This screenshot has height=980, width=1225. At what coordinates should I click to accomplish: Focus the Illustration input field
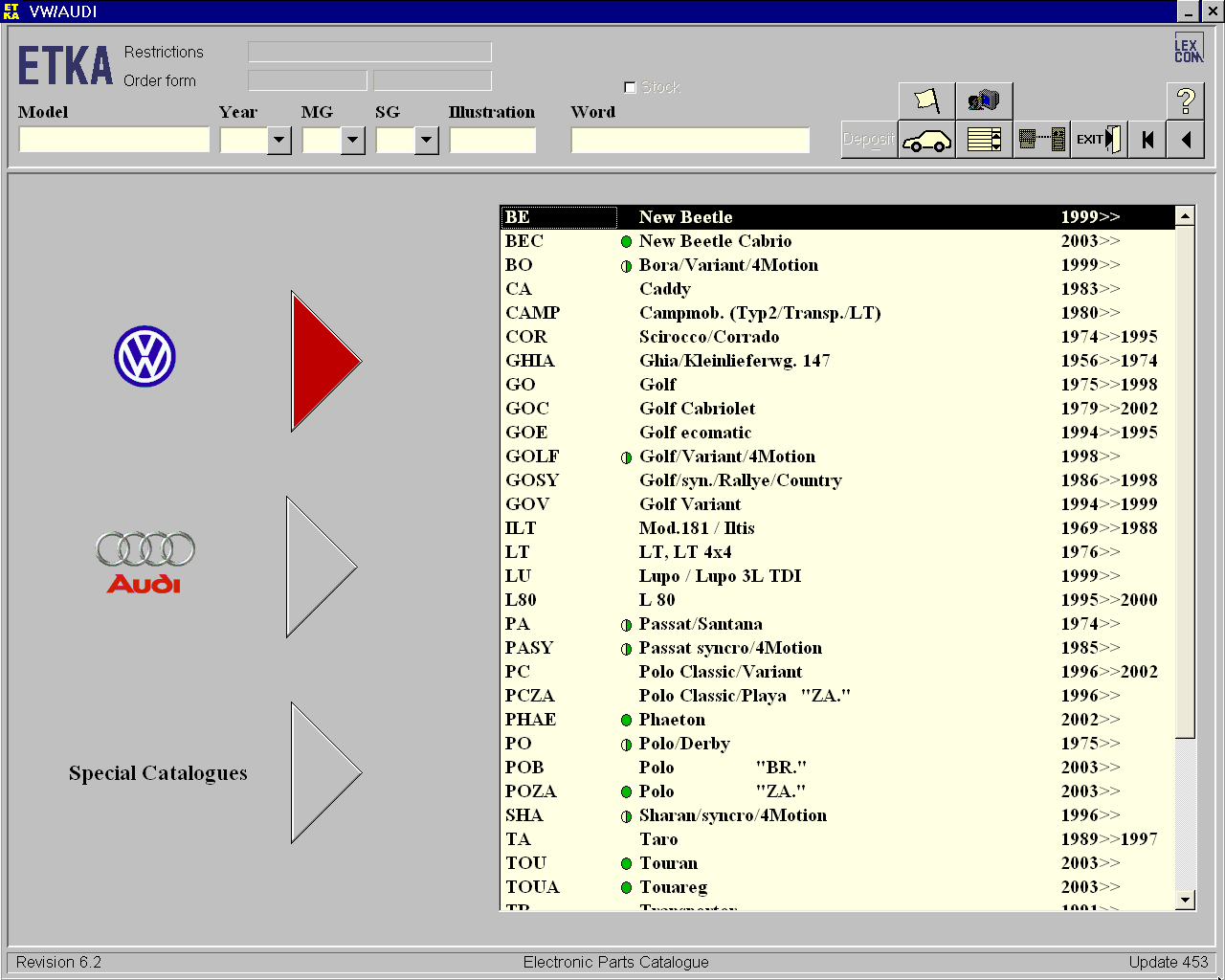pos(493,140)
